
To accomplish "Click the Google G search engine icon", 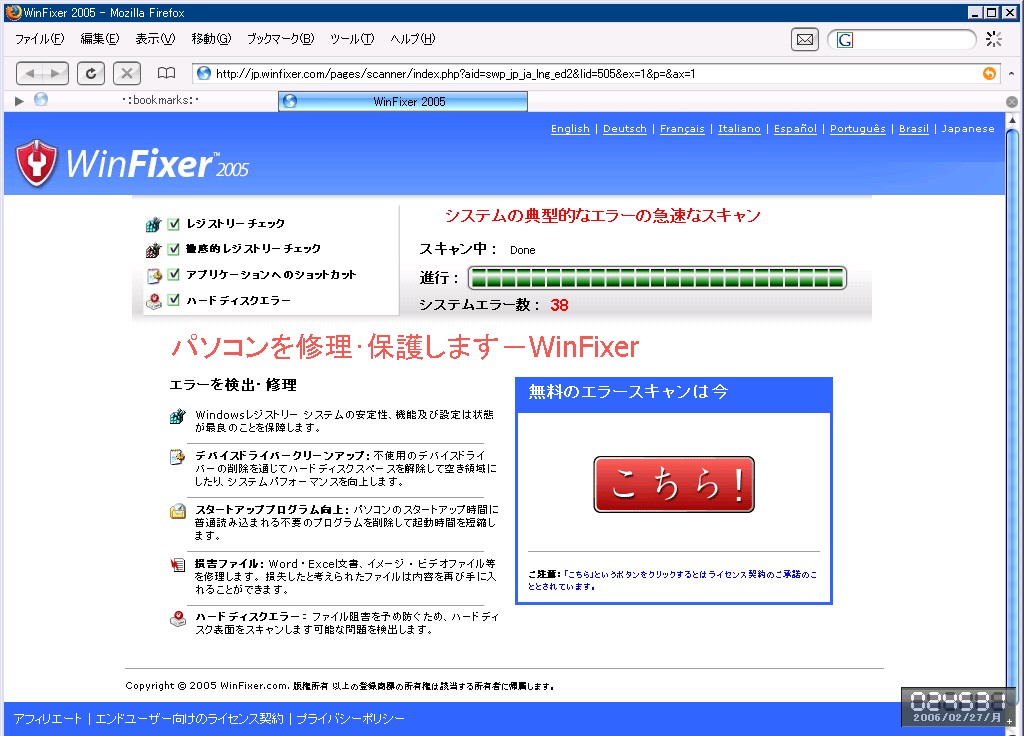I will (844, 40).
